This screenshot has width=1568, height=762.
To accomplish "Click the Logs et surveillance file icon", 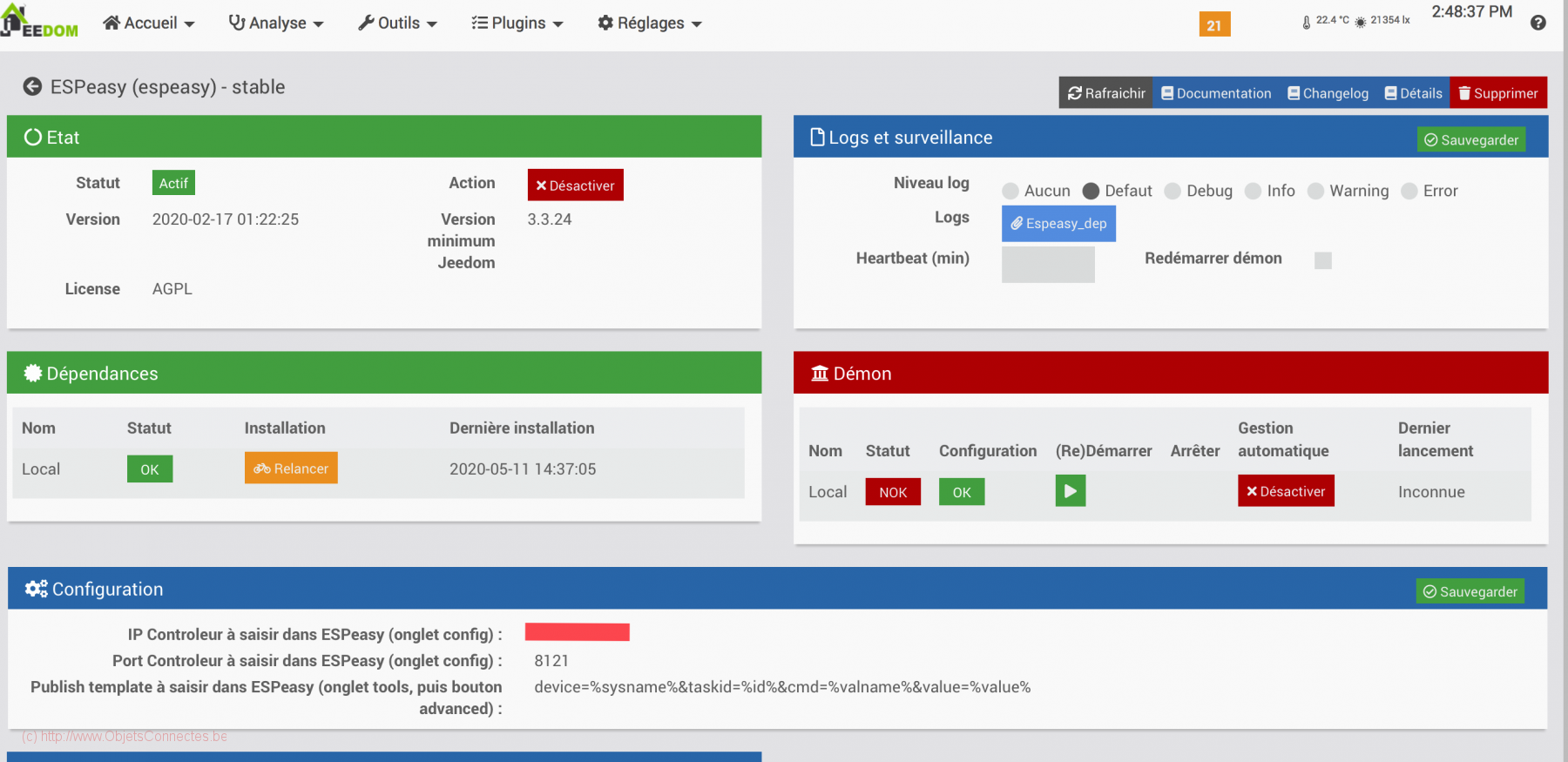I will click(817, 137).
